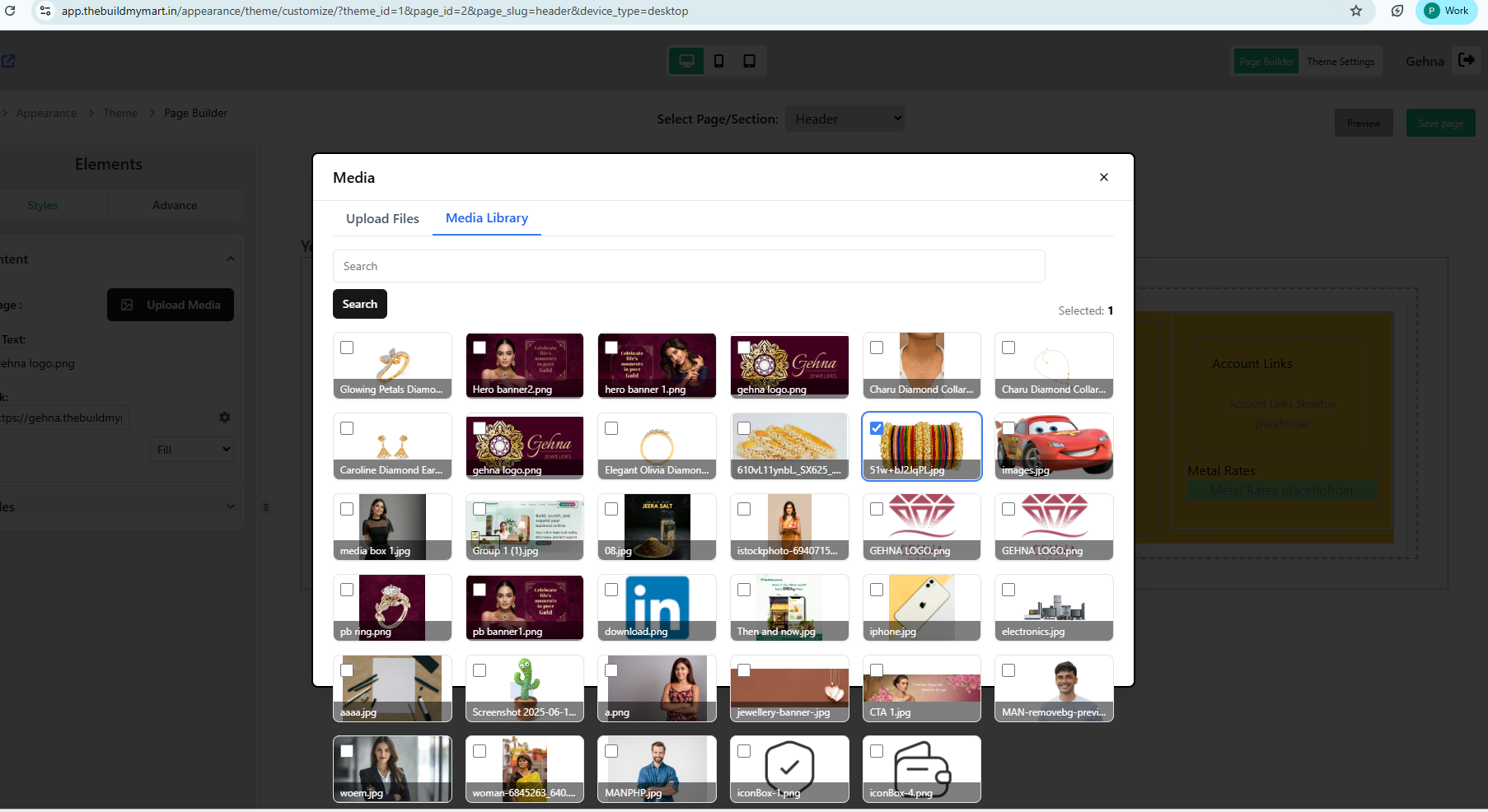Collapse the Content section chevron
Viewport: 1488px width, 812px height.
tap(231, 259)
